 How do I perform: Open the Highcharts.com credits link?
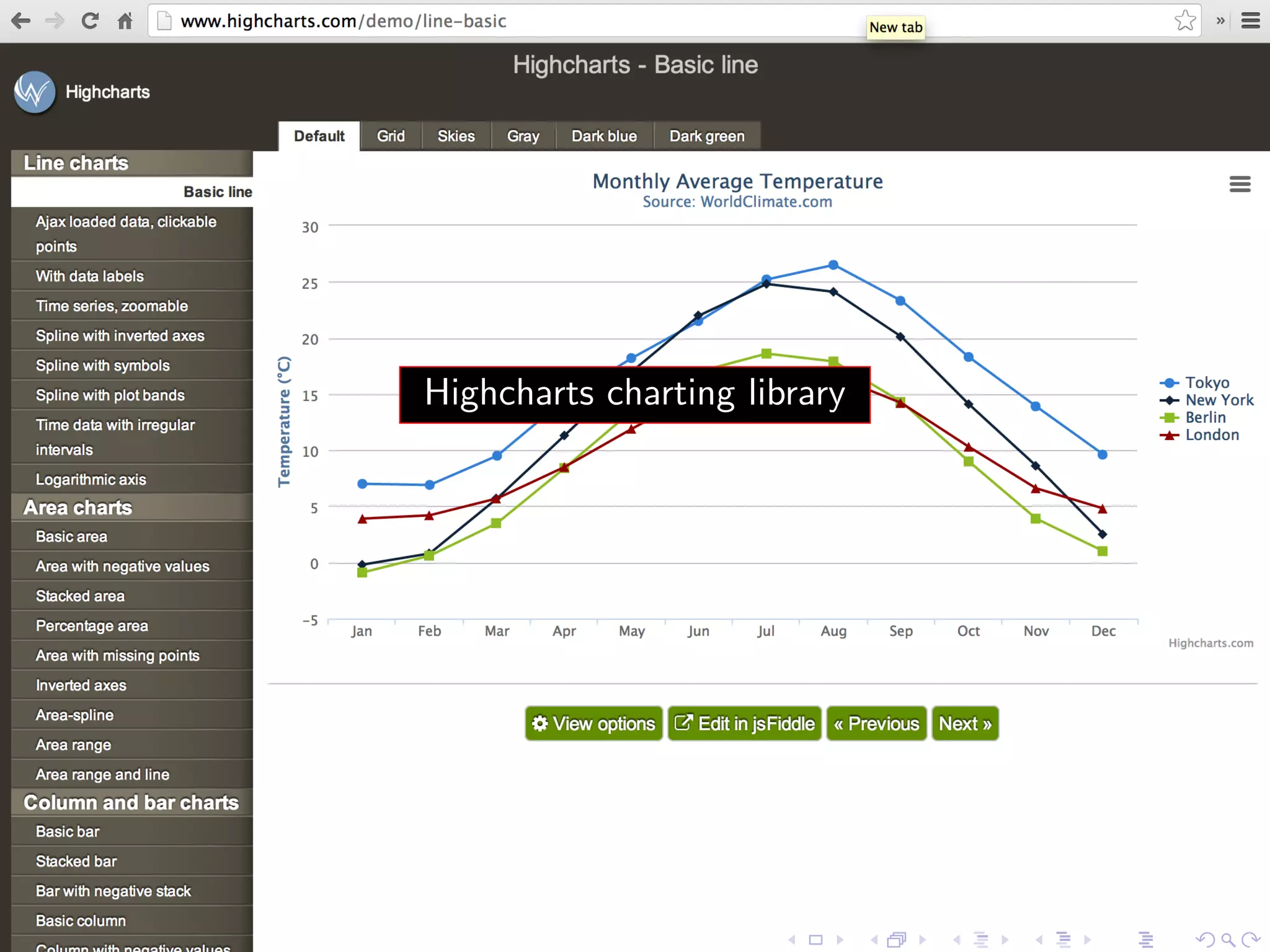click(1210, 643)
